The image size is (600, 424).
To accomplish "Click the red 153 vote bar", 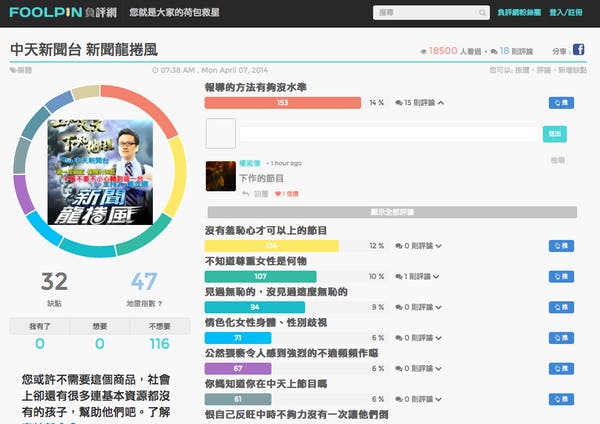I will pyautogui.click(x=283, y=103).
